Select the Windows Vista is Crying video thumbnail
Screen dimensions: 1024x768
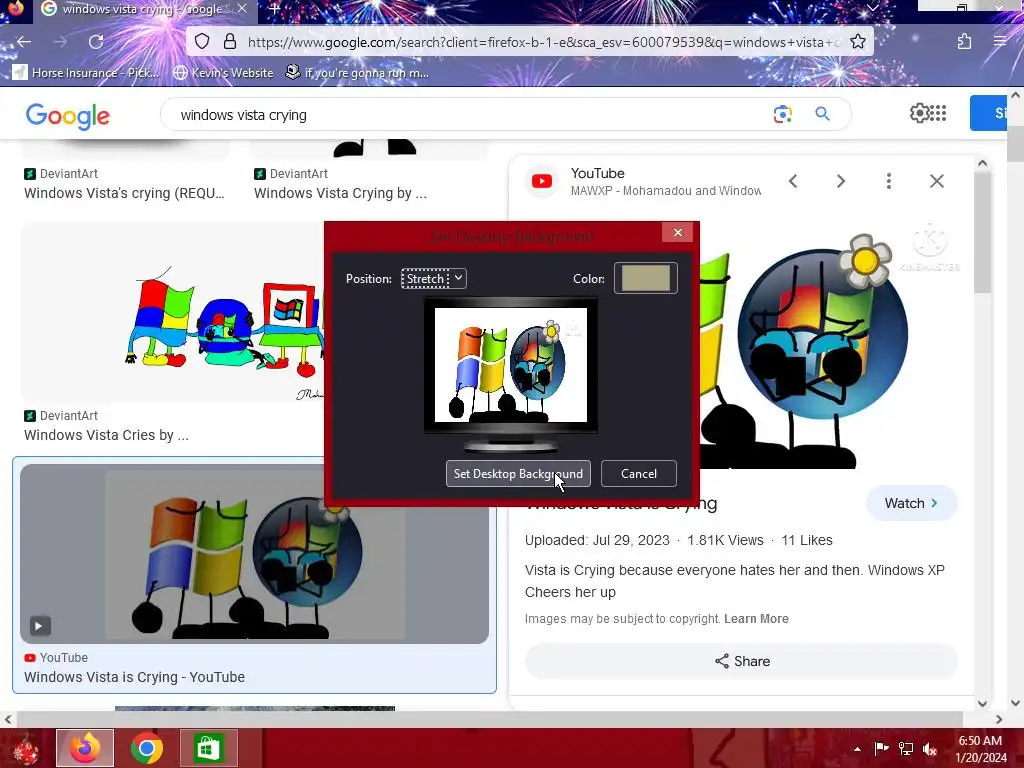pyautogui.click(x=254, y=554)
